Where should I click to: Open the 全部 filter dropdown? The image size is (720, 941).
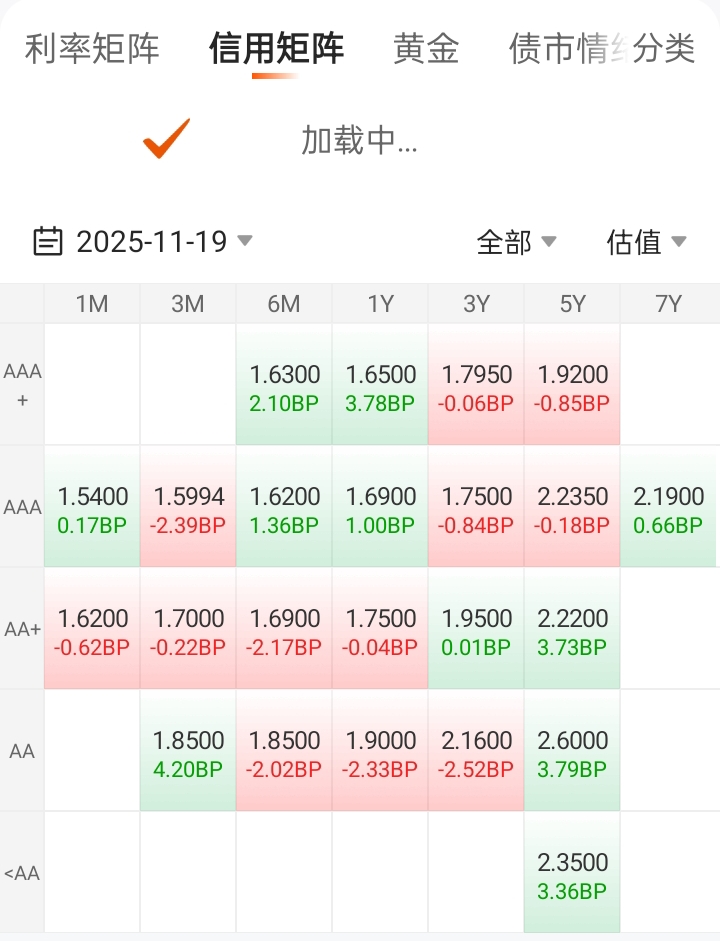(x=516, y=241)
